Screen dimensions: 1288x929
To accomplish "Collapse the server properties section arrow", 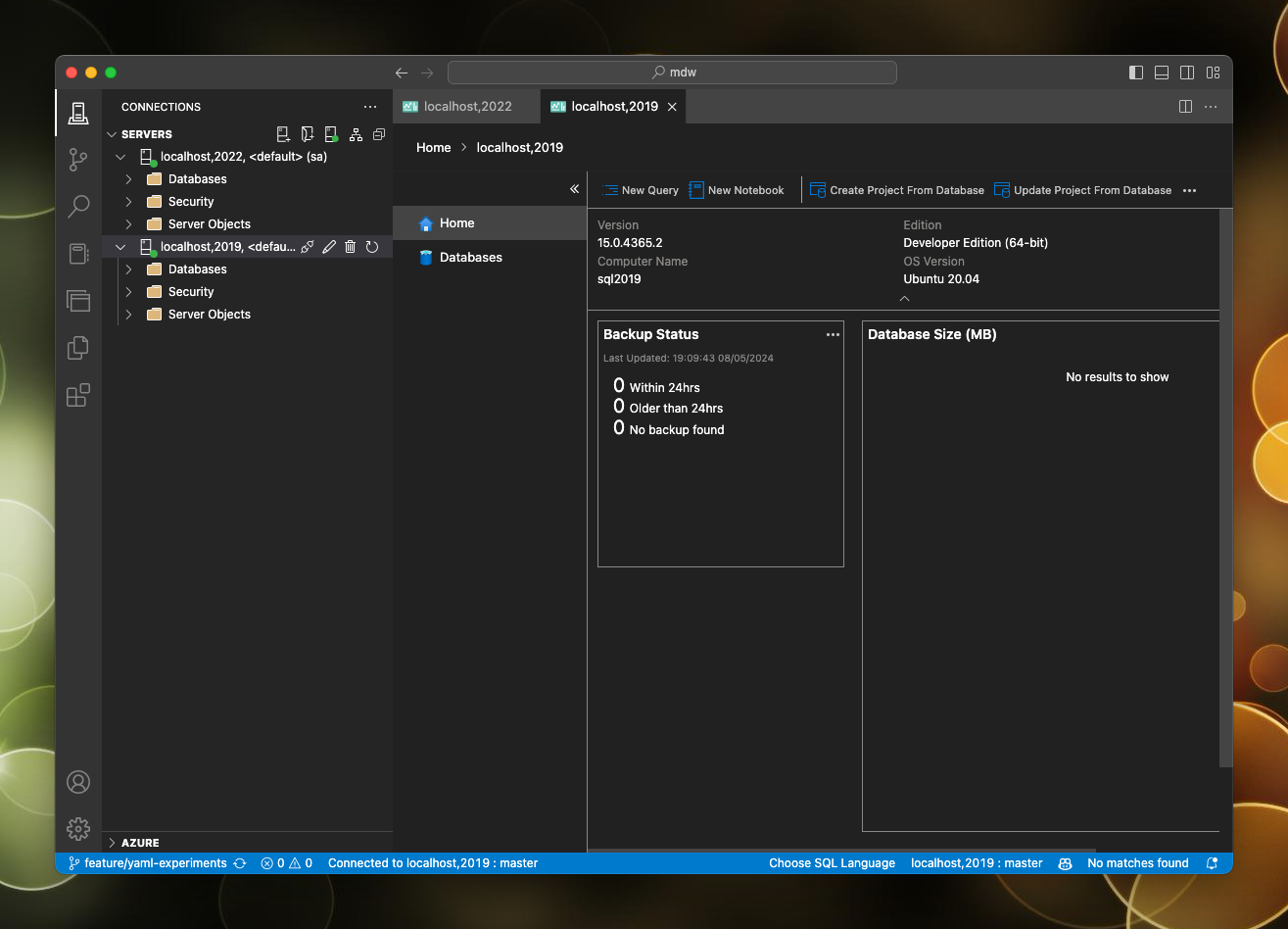I will (x=904, y=298).
